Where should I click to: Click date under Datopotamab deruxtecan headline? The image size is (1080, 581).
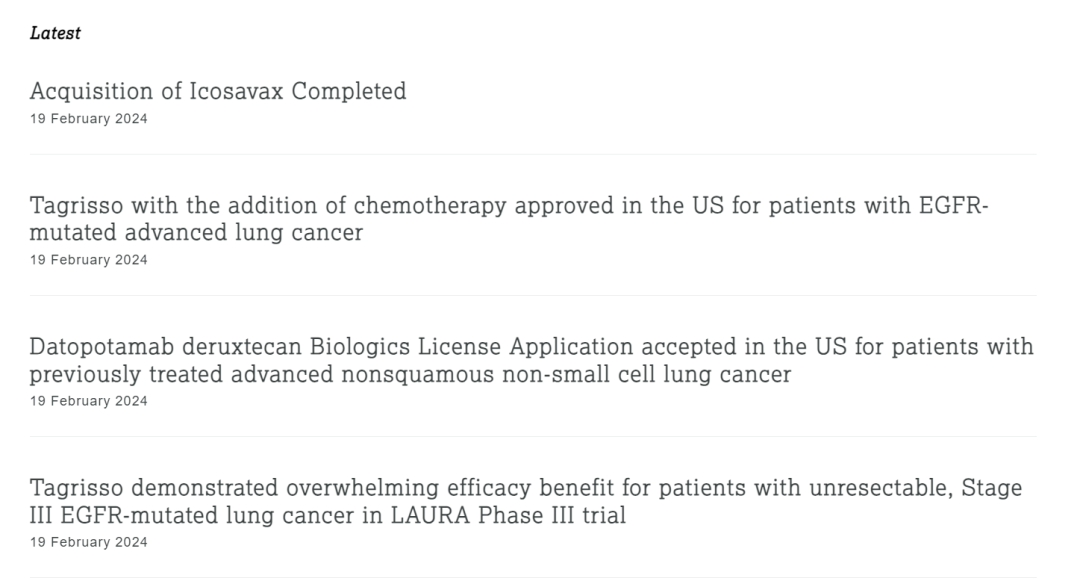pyautogui.click(x=89, y=401)
